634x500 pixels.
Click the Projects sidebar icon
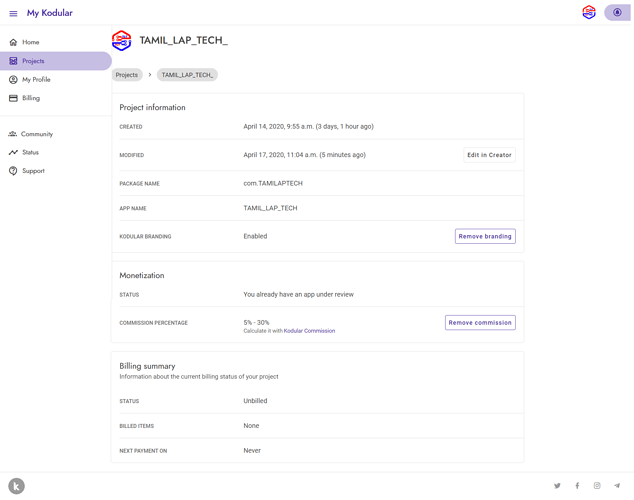point(13,61)
